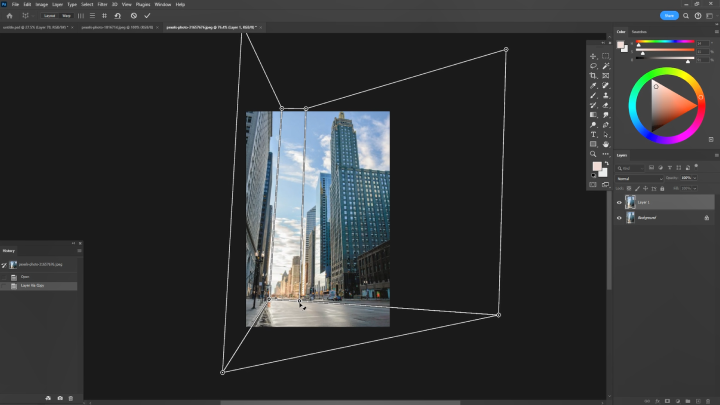Select the Pen tool
Viewport: 720px width, 405px height.
[x=606, y=125]
